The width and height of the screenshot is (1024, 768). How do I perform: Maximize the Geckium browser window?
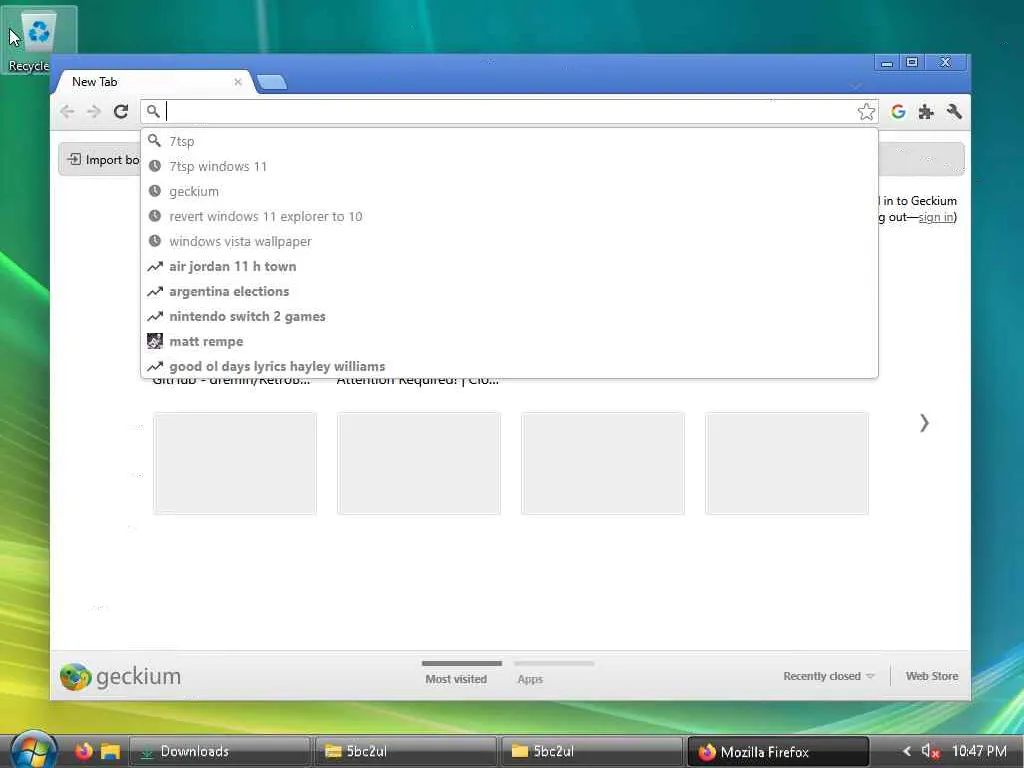coord(912,63)
